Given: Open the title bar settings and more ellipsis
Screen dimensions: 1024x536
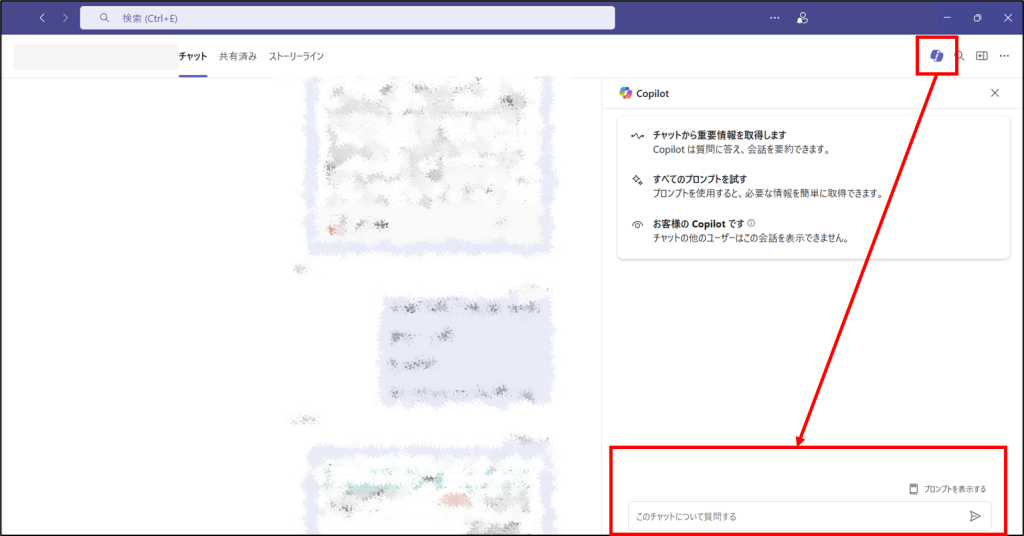Looking at the screenshot, I should click(x=774, y=18).
